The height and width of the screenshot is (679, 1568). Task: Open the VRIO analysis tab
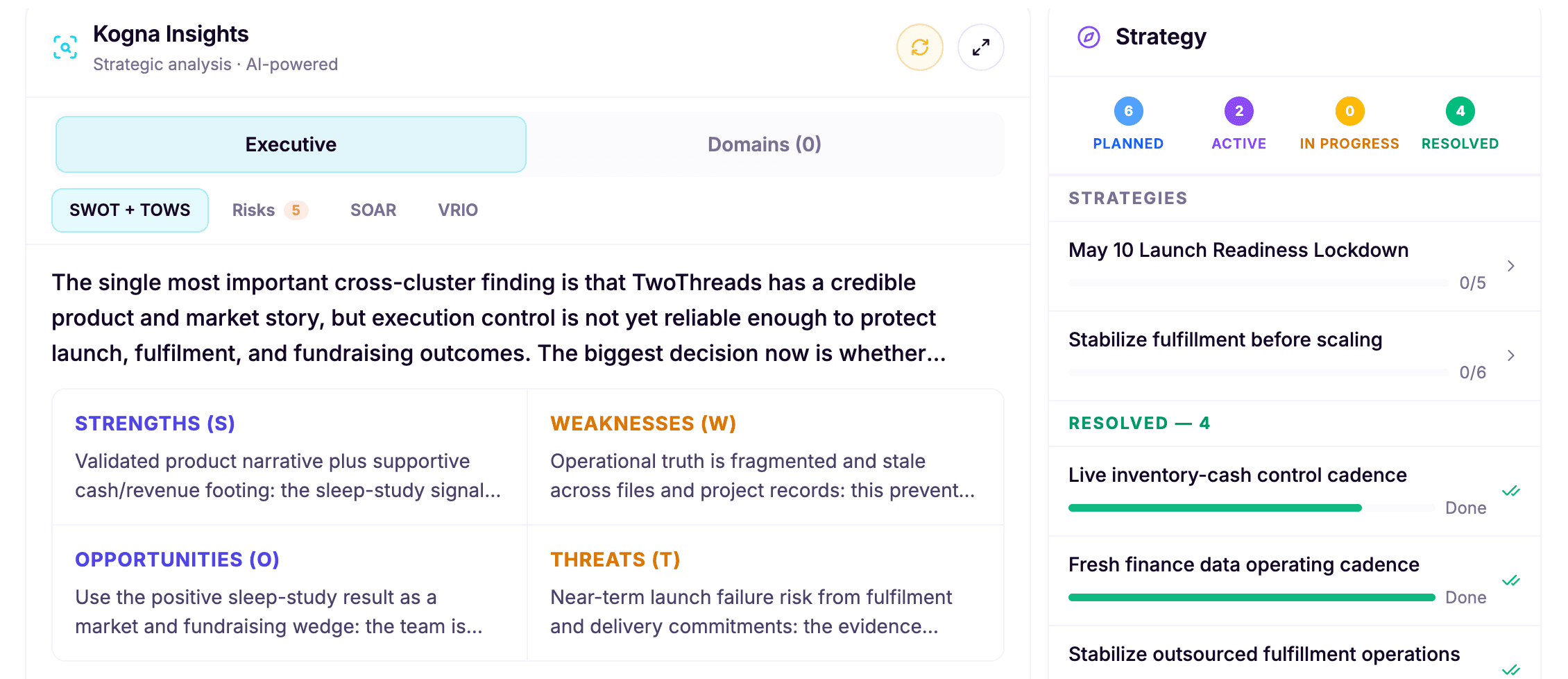pos(458,210)
